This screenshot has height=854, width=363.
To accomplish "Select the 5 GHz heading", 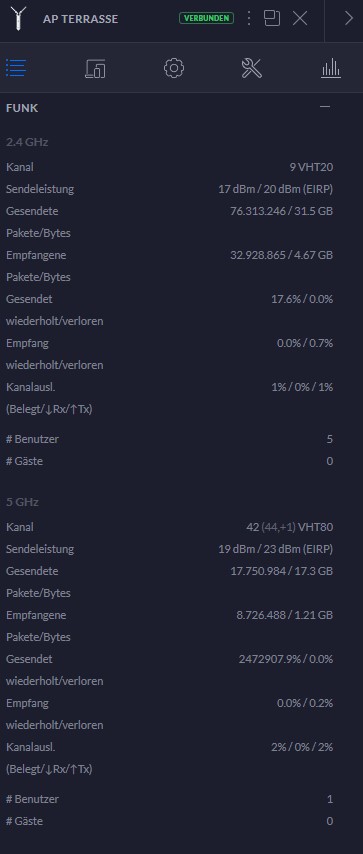I will (22, 502).
